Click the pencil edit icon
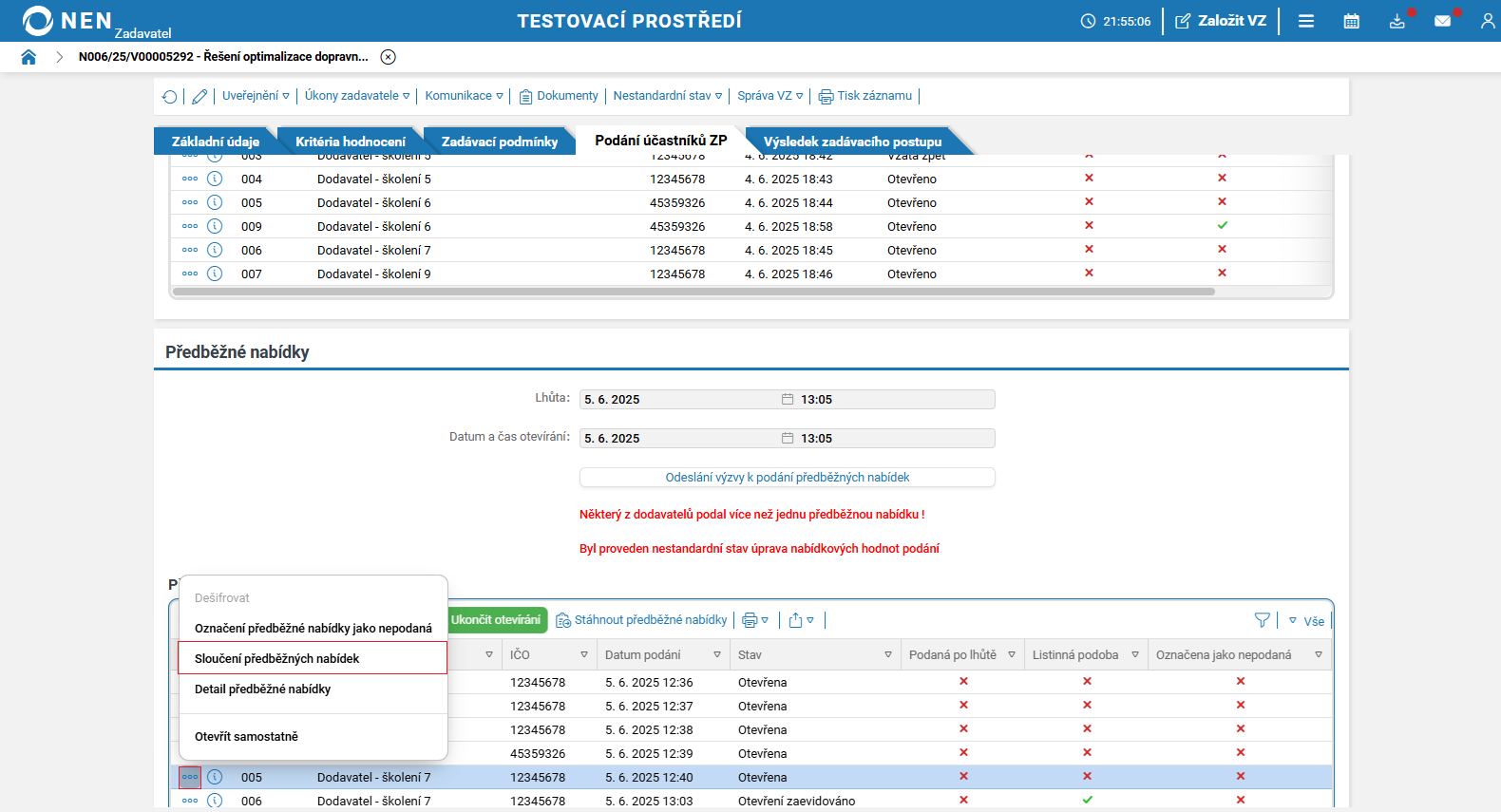This screenshot has width=1501, height=812. click(199, 96)
